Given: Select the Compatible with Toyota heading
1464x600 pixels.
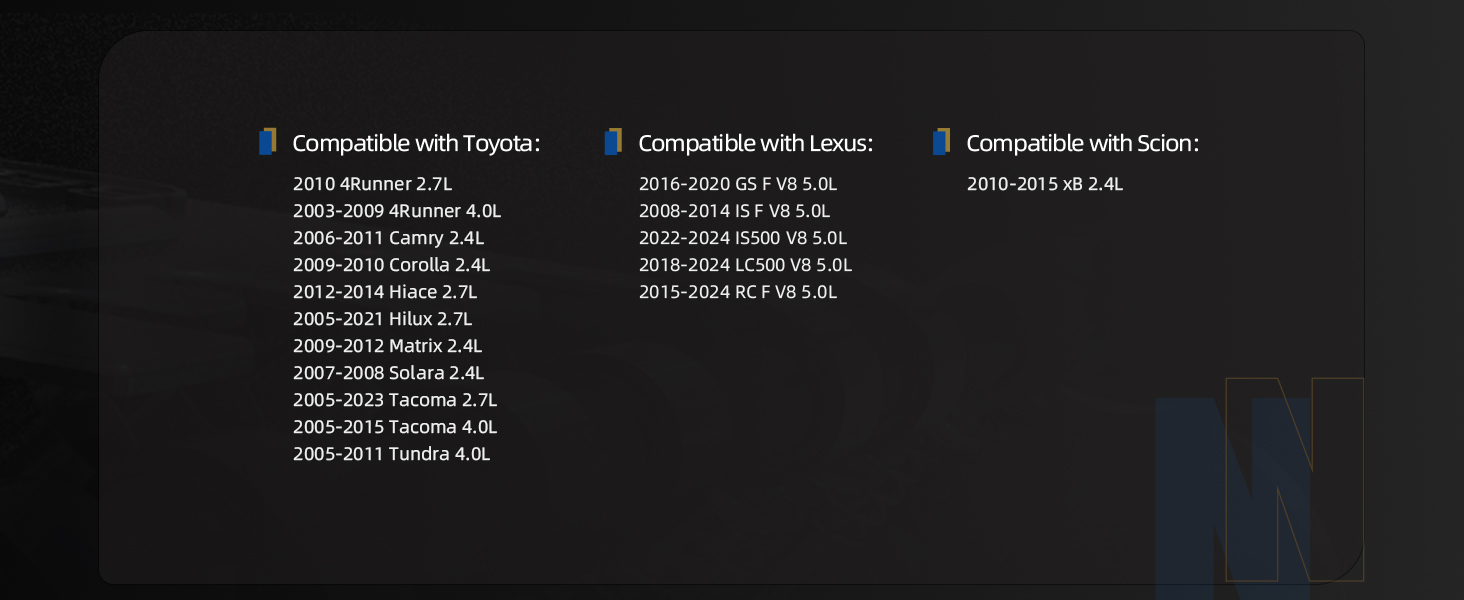Looking at the screenshot, I should pos(416,143).
